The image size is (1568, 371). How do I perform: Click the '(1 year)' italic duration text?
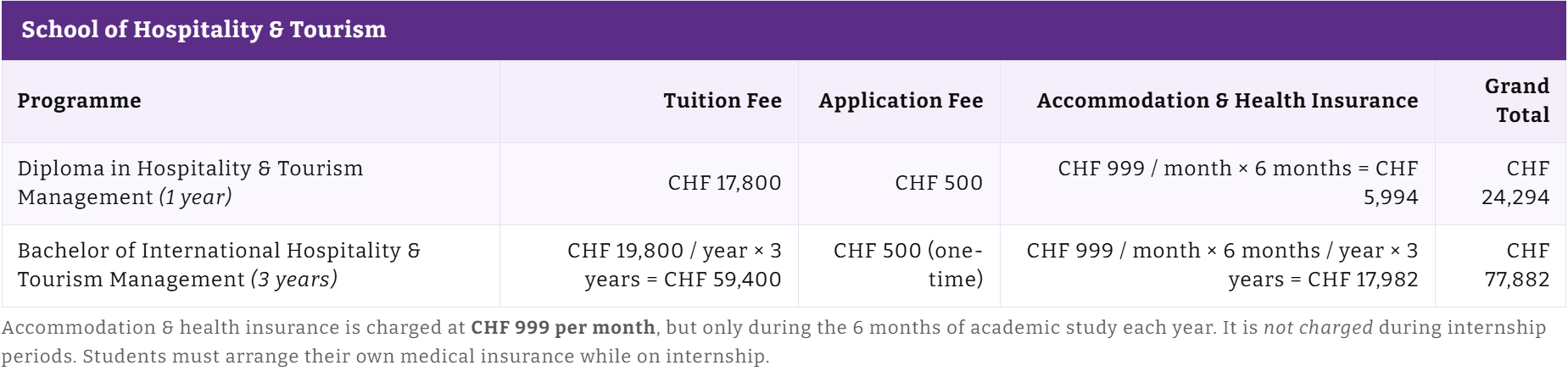195,197
